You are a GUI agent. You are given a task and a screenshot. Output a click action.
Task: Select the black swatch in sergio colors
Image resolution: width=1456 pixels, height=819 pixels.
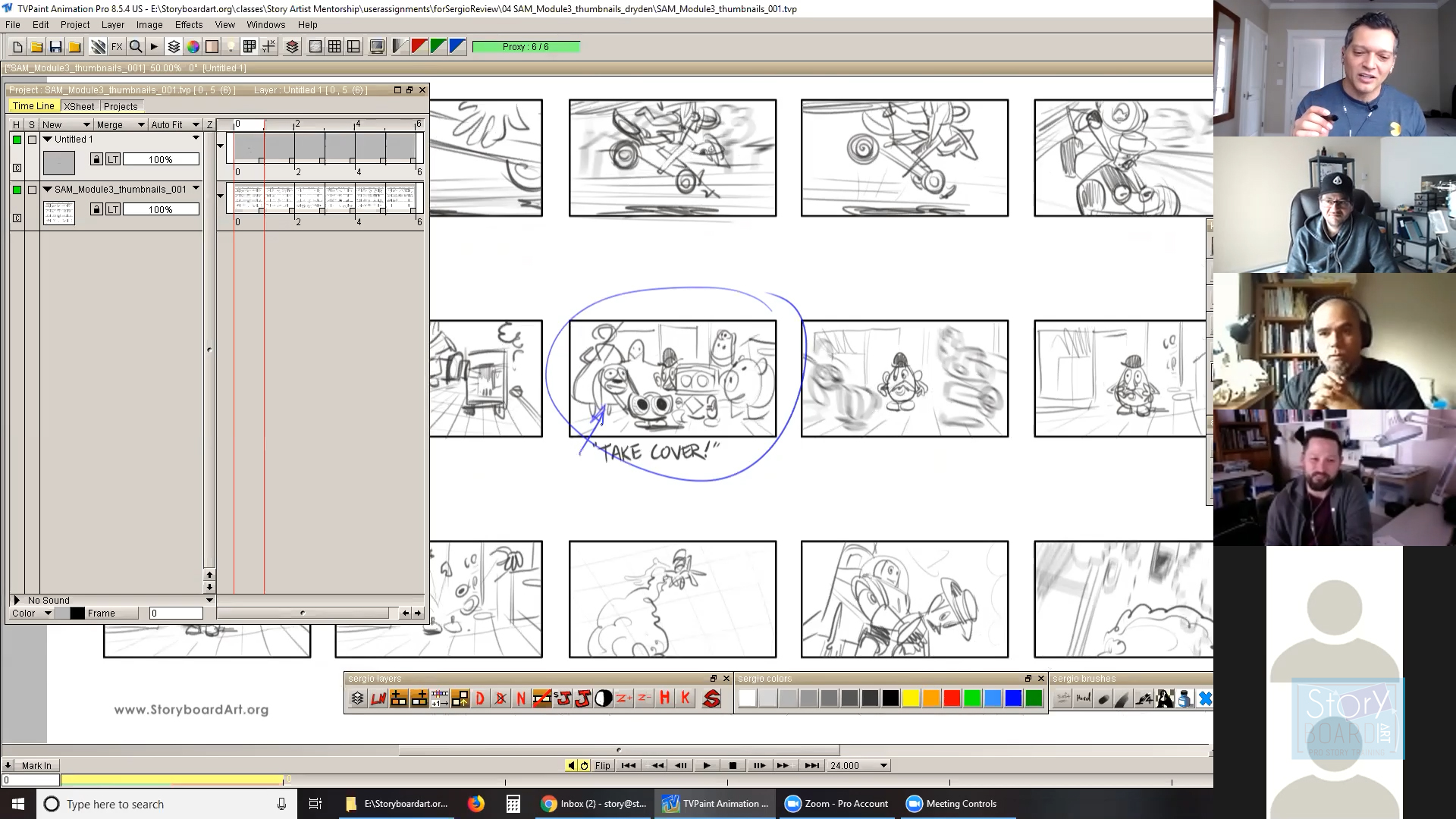(x=890, y=698)
